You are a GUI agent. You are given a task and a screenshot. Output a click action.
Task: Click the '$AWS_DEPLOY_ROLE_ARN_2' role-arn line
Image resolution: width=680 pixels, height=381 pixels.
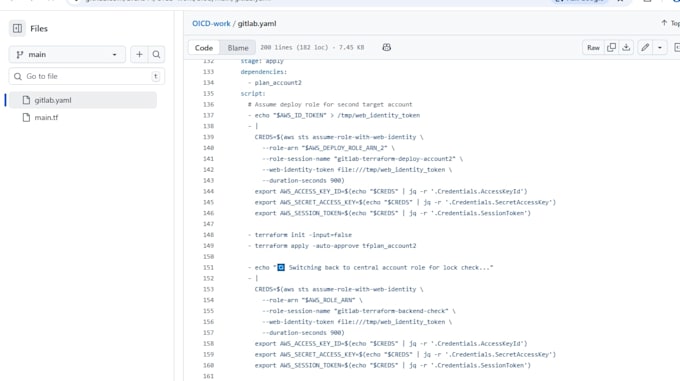point(328,148)
